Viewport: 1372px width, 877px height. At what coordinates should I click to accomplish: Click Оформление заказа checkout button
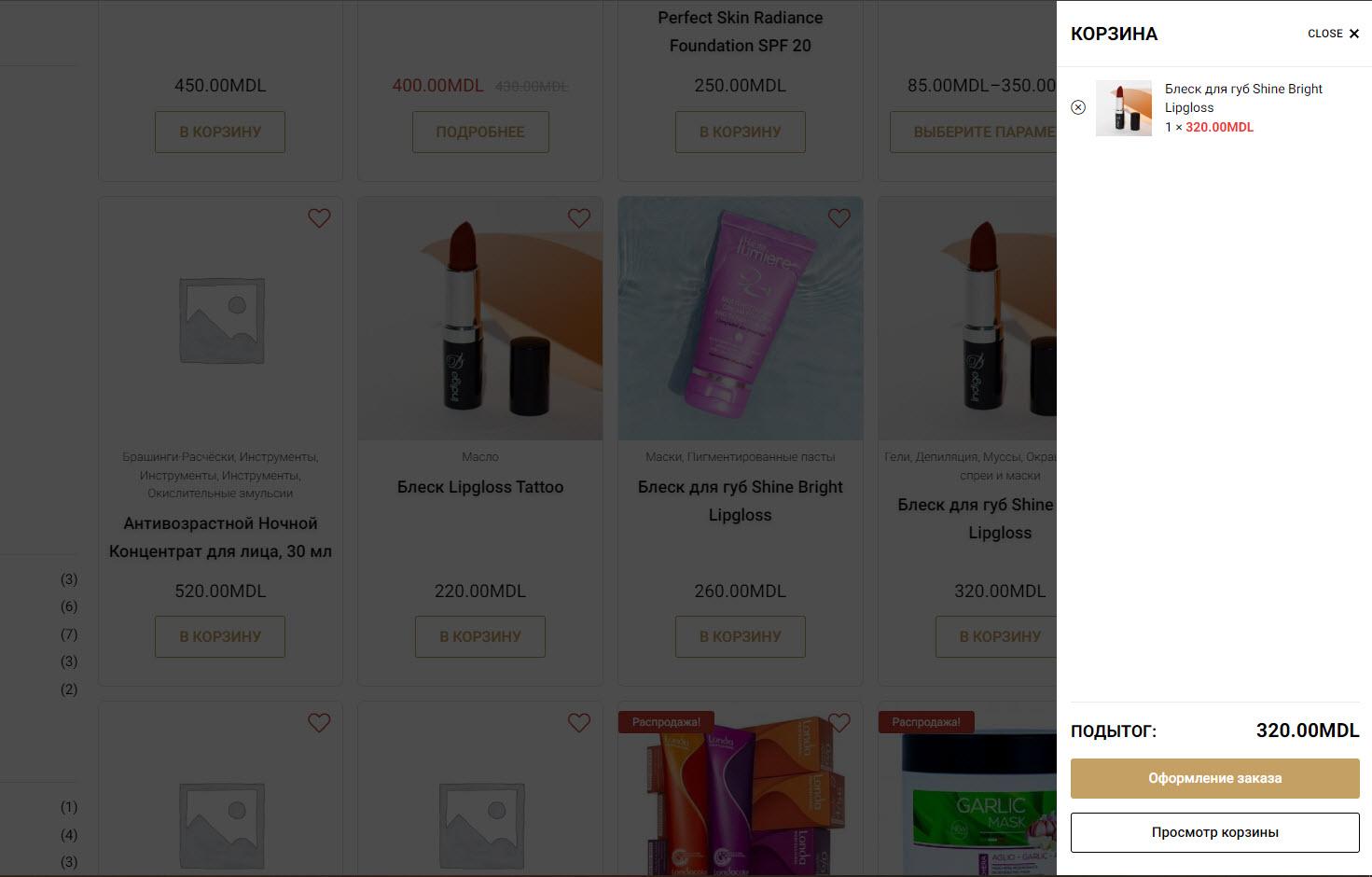pyautogui.click(x=1214, y=778)
